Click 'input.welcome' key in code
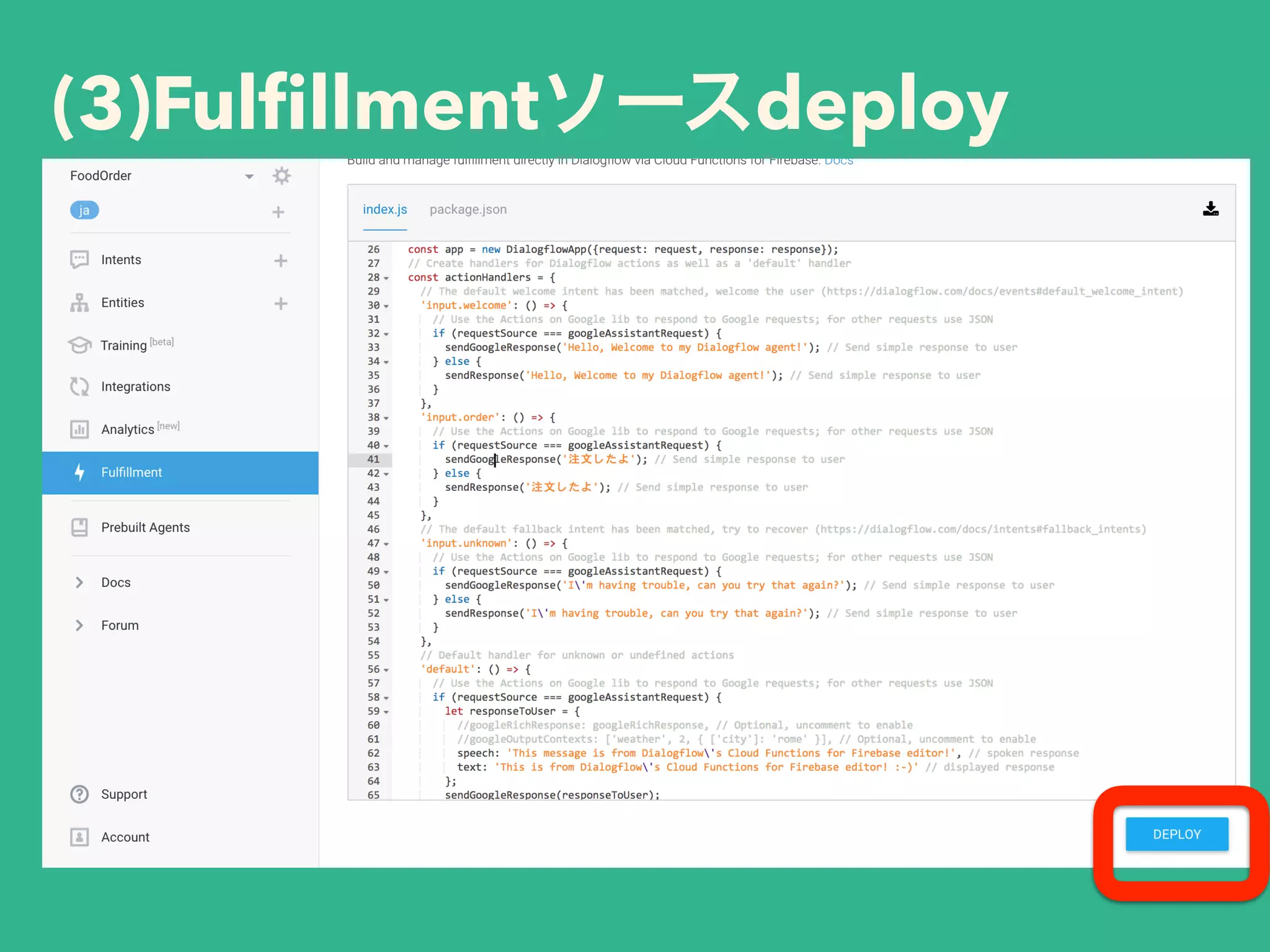Image resolution: width=1270 pixels, height=952 pixels. point(466,305)
